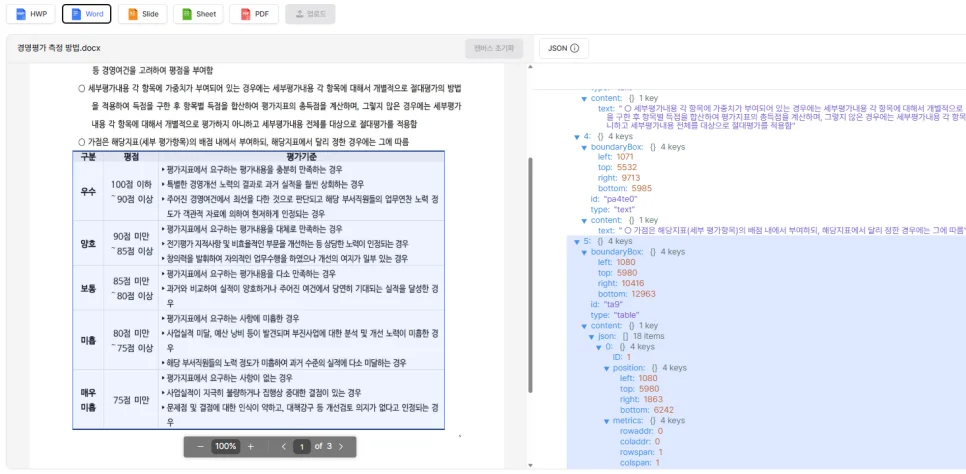Collapse the position object in JSON tree
The width and height of the screenshot is (966, 474).
(x=606, y=368)
